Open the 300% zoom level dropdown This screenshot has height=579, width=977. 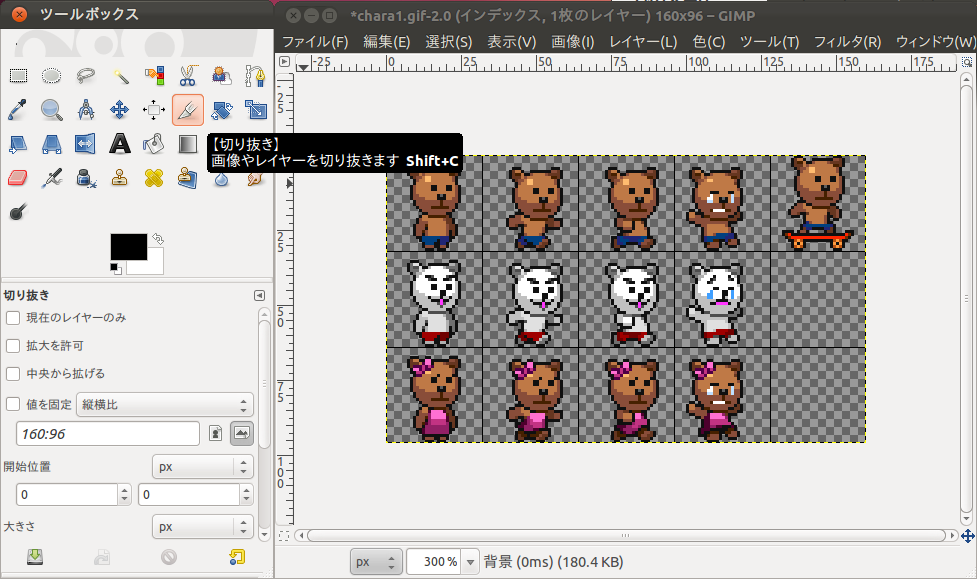click(x=471, y=562)
